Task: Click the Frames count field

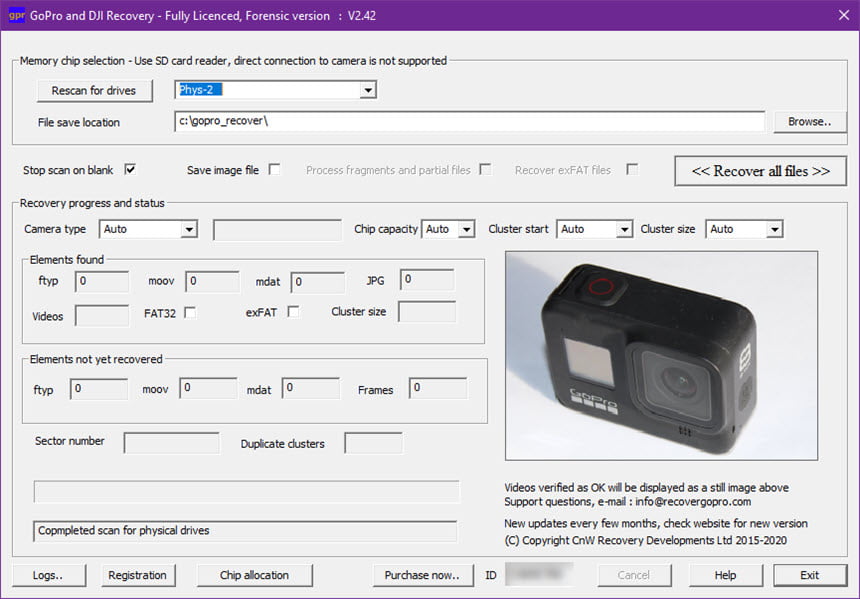Action: 438,388
